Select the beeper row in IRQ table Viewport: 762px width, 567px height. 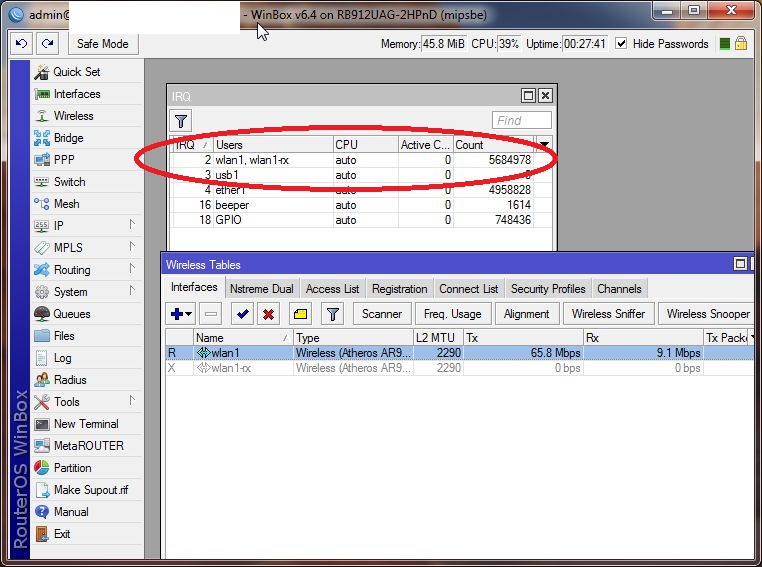pyautogui.click(x=360, y=205)
